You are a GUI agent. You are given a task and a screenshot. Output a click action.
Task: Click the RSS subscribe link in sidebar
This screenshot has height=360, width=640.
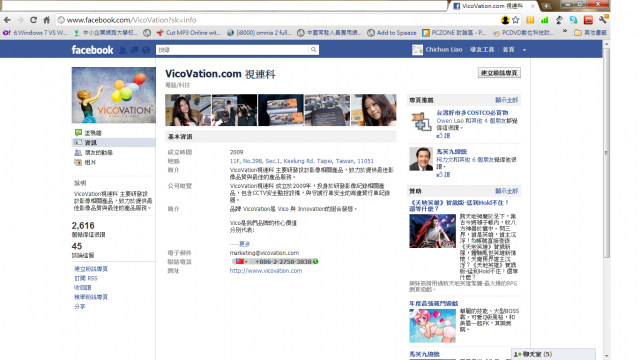click(86, 278)
